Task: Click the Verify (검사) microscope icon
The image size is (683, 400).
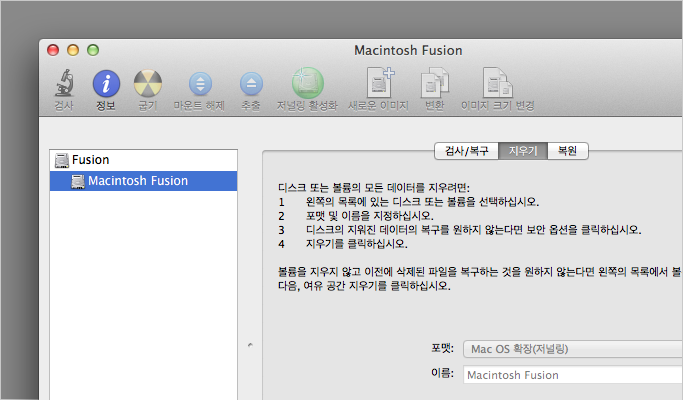Action: point(64,83)
